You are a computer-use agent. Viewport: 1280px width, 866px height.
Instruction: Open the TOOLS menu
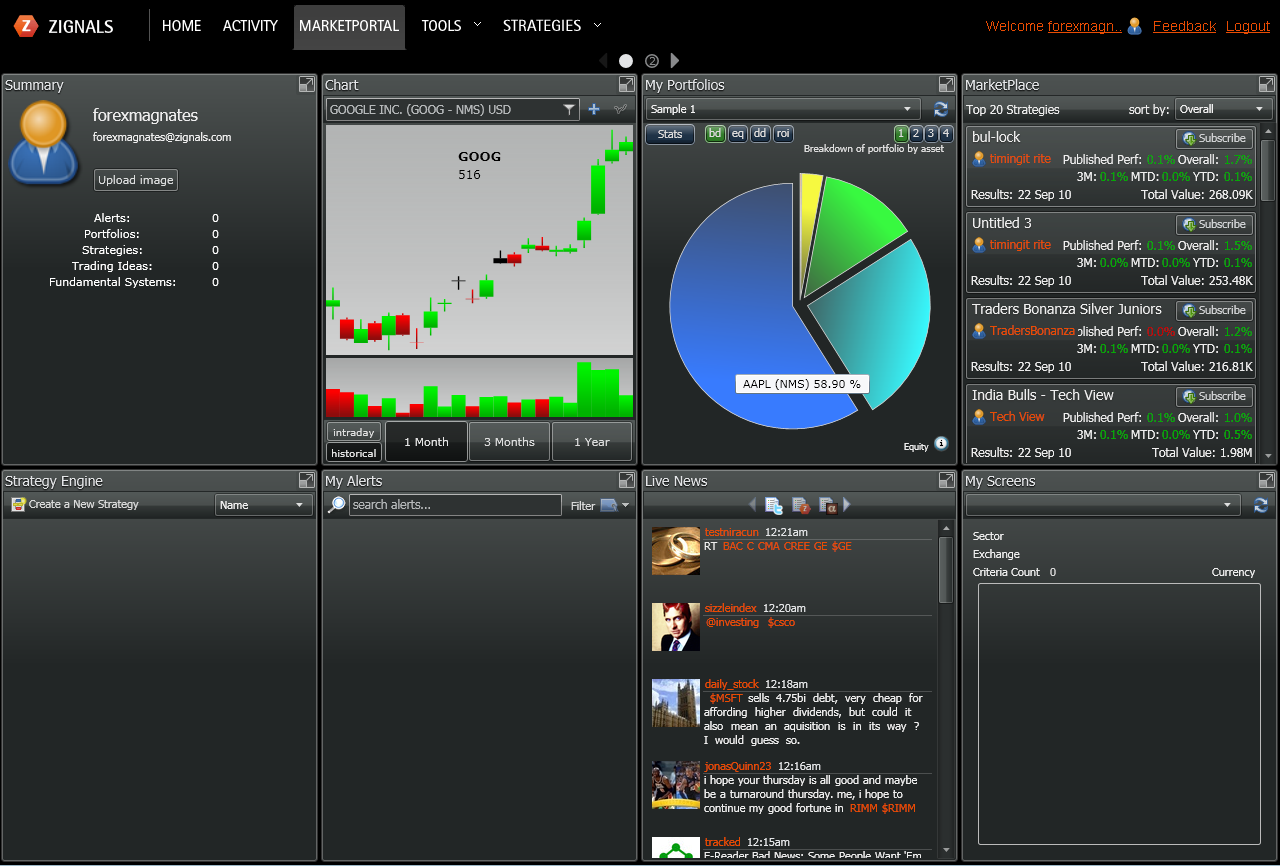point(451,26)
